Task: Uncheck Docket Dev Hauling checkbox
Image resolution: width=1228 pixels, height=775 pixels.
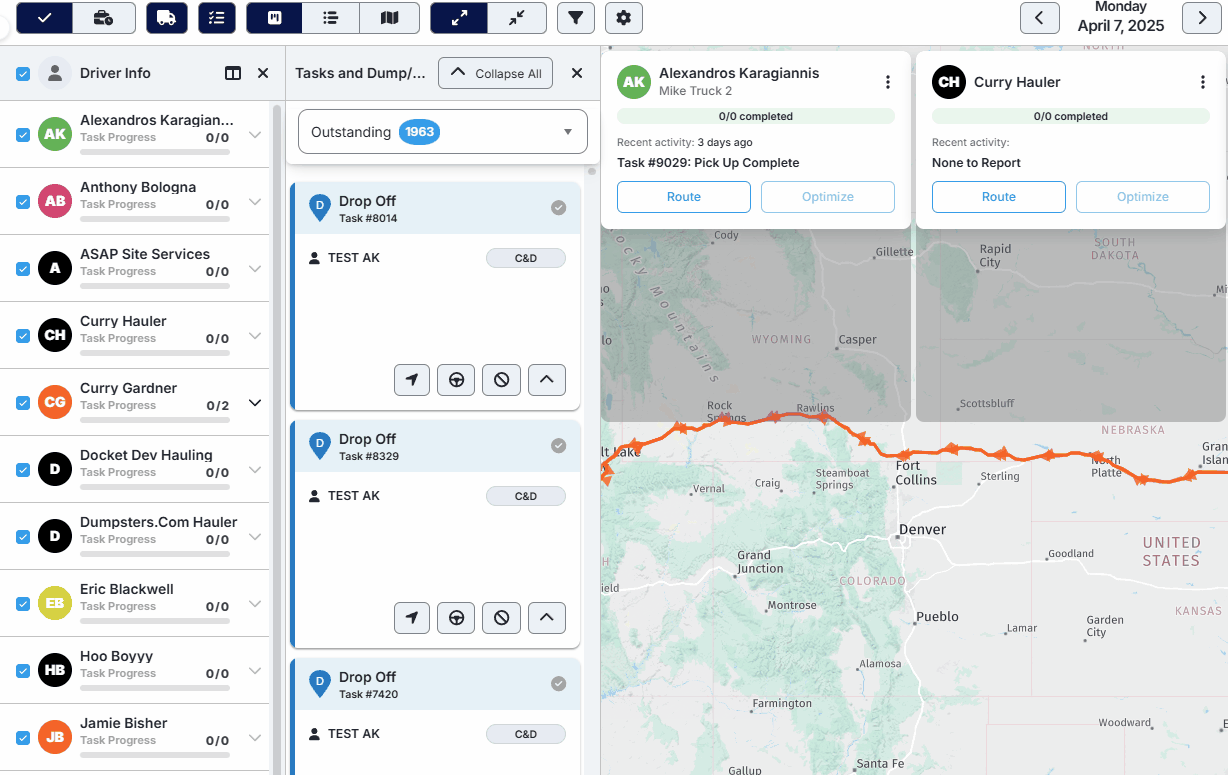Action: click(x=23, y=469)
